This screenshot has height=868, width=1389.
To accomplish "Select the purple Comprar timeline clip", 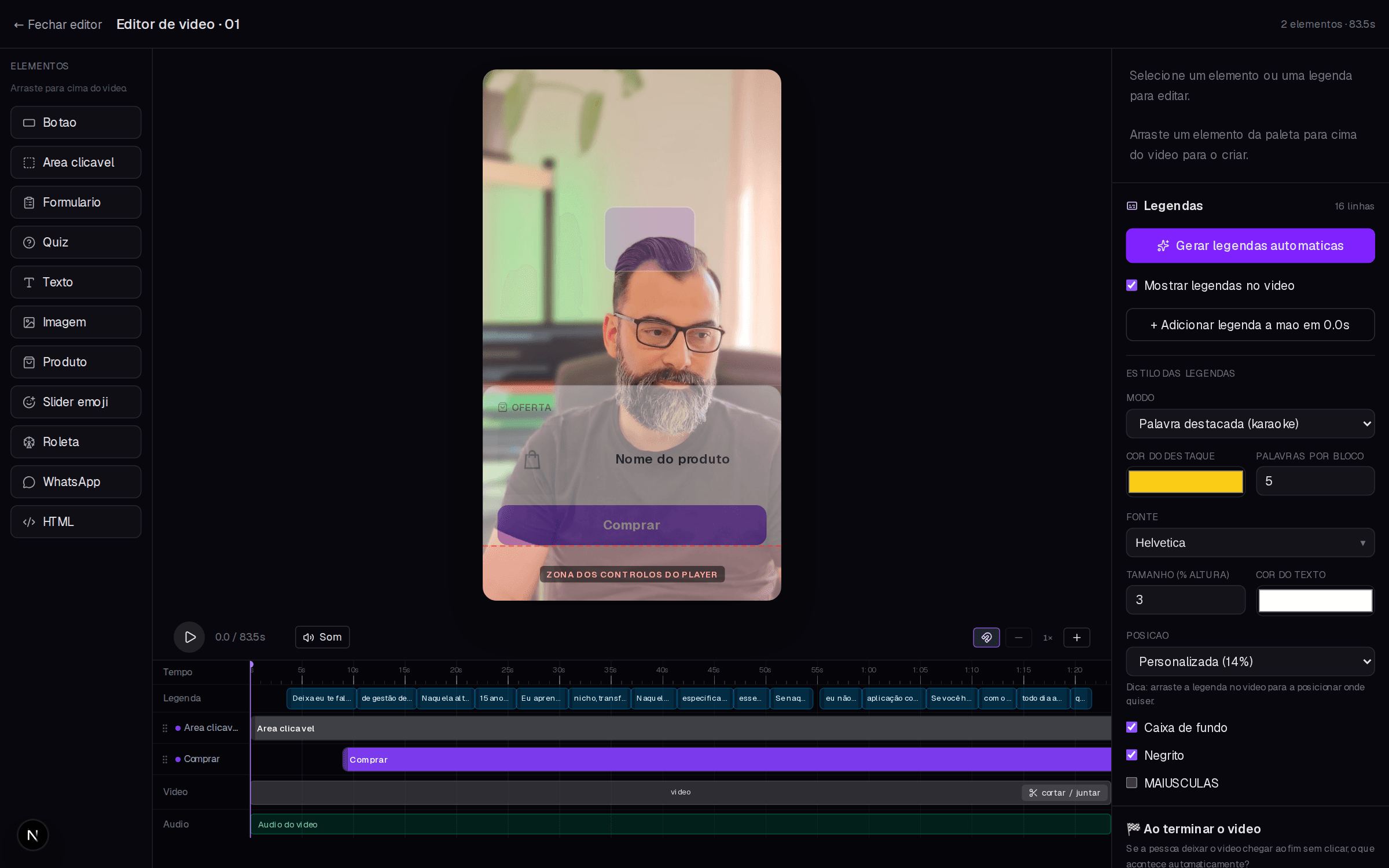I will click(727, 759).
